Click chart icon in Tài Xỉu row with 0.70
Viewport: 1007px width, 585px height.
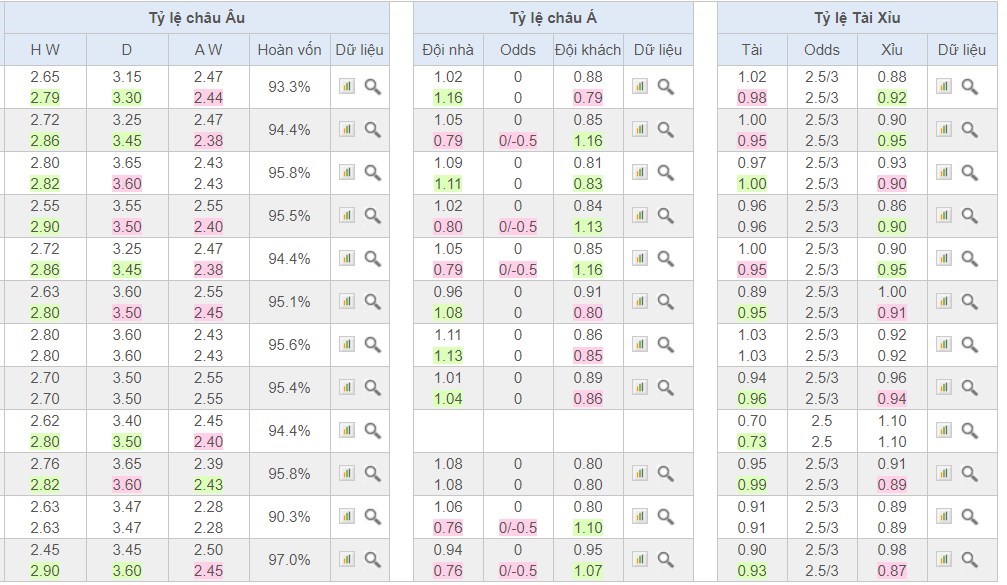944,431
